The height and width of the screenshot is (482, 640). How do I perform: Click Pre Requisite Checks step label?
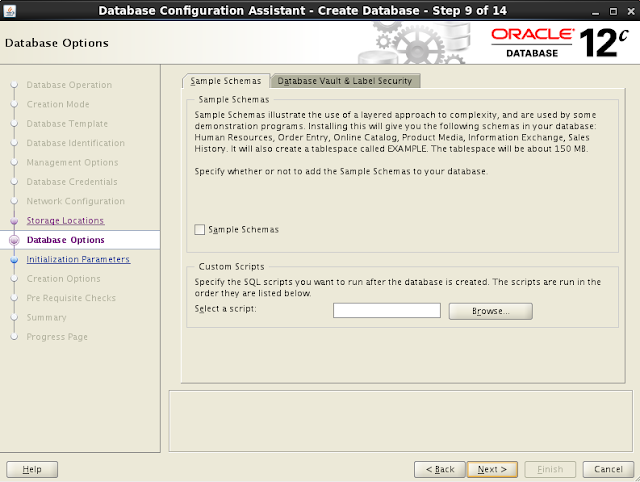click(71, 298)
